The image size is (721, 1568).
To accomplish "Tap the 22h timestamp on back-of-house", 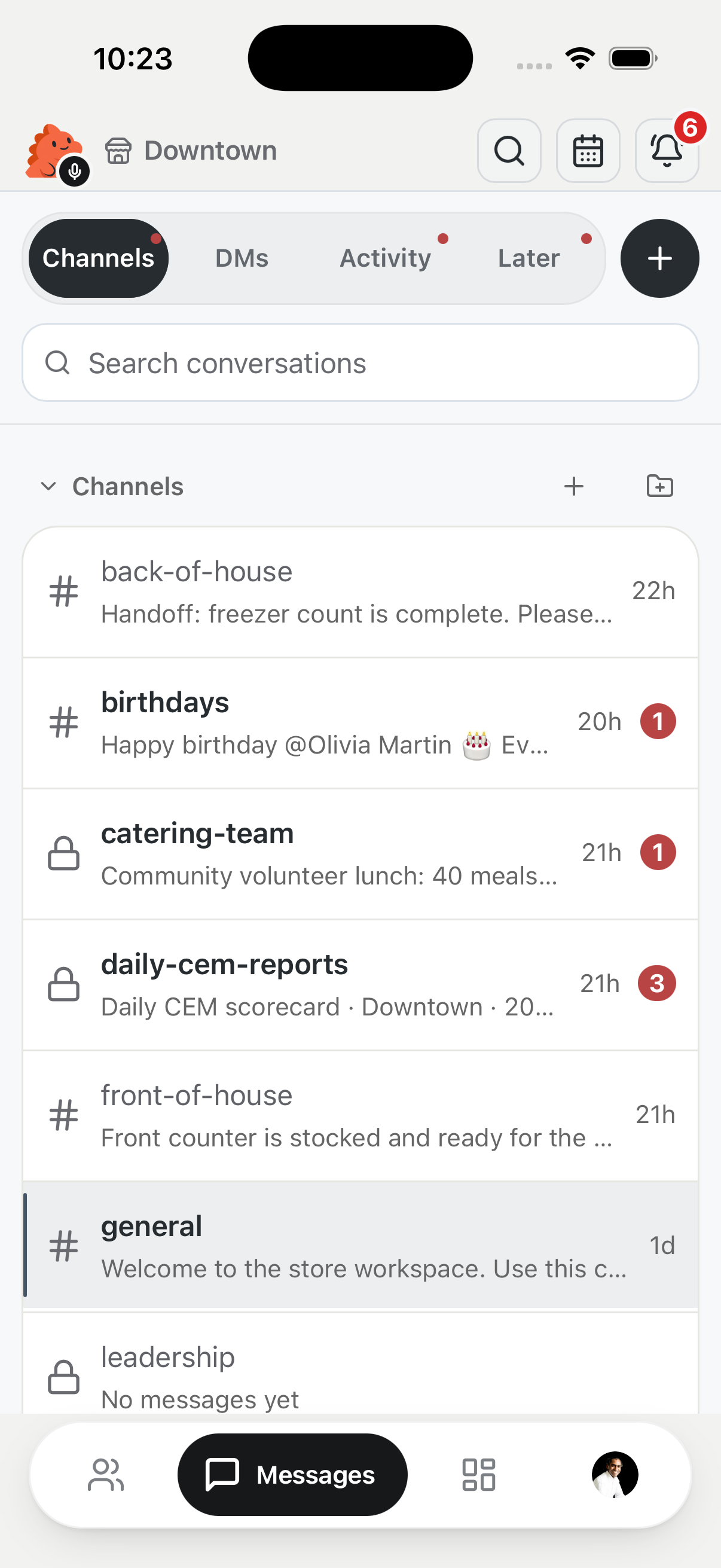I will pyautogui.click(x=653, y=590).
